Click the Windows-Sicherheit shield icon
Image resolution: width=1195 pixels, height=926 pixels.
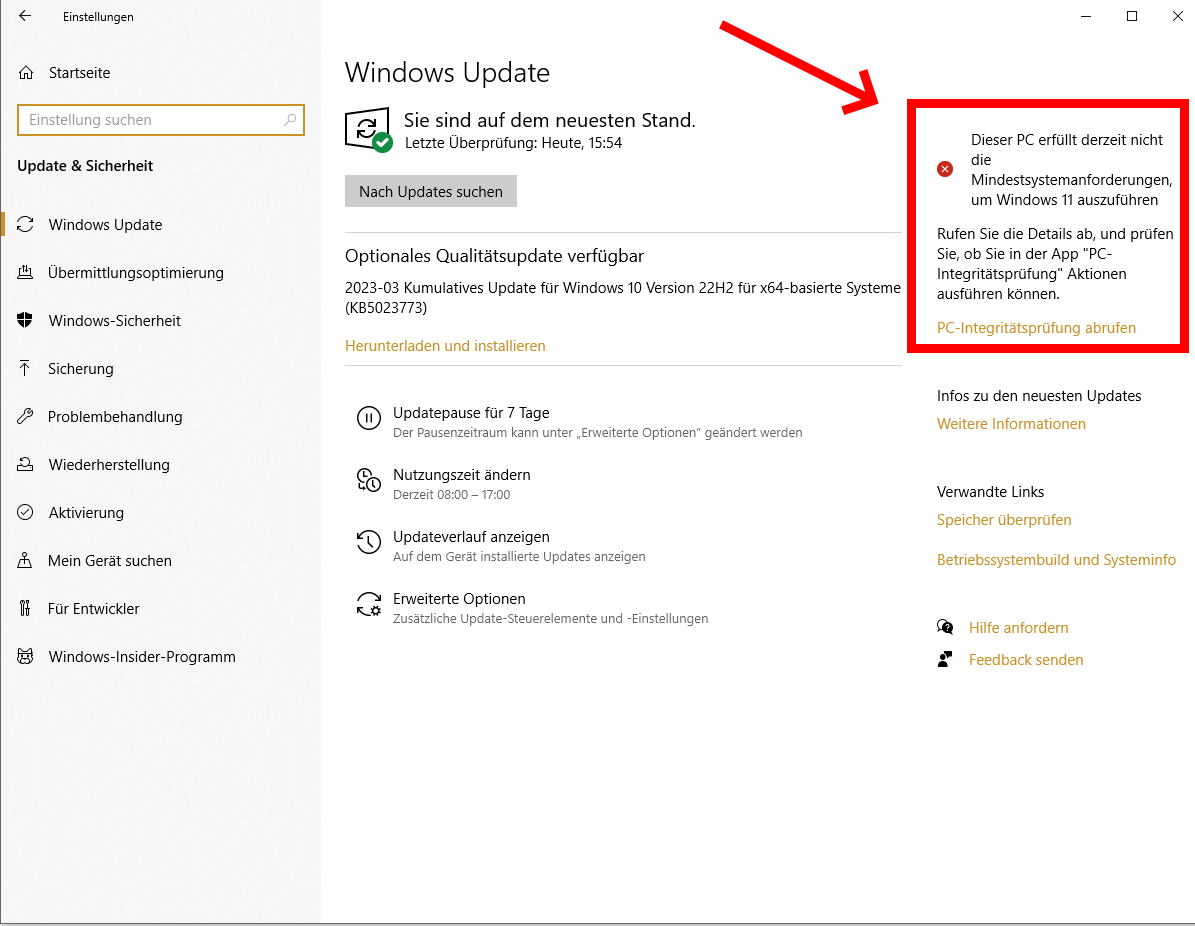[27, 320]
